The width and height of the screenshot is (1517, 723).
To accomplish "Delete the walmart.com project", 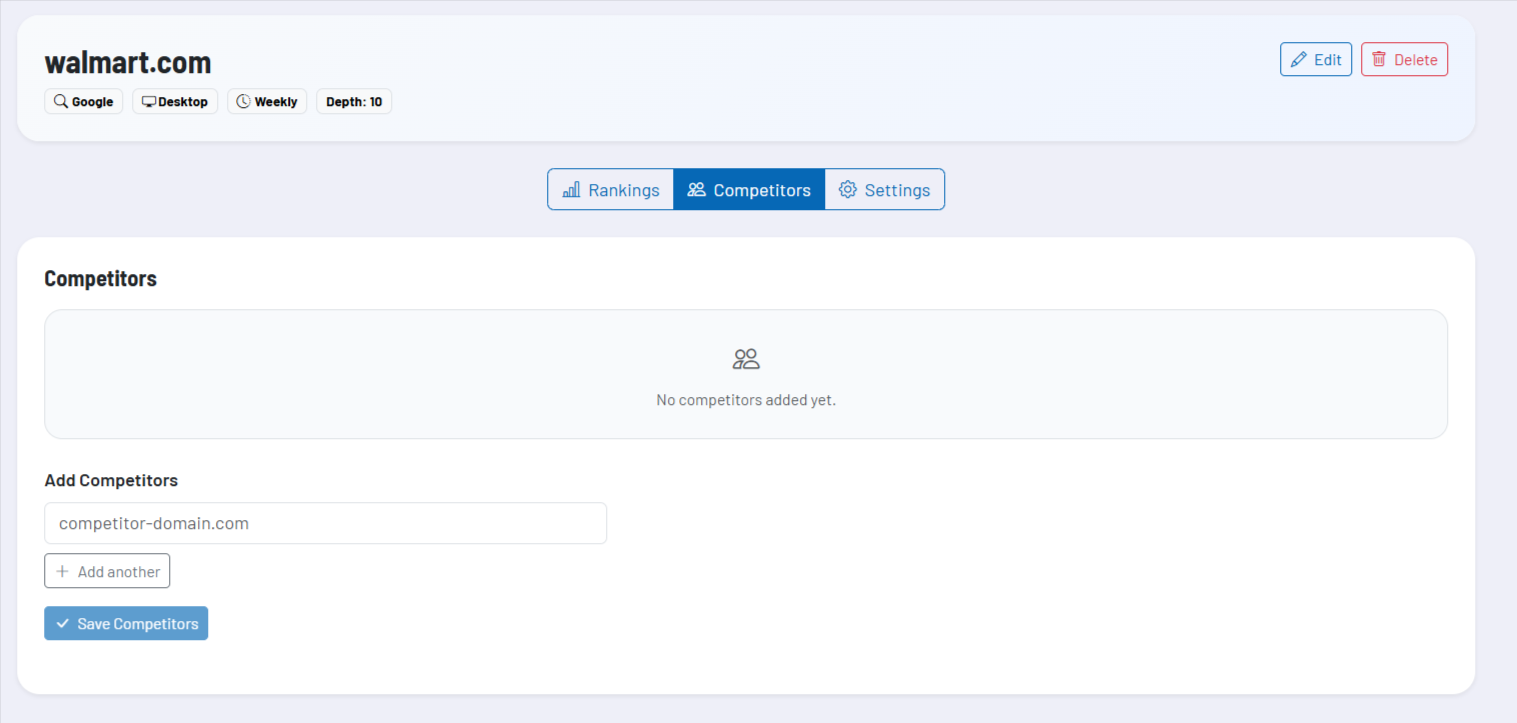I will click(1404, 59).
